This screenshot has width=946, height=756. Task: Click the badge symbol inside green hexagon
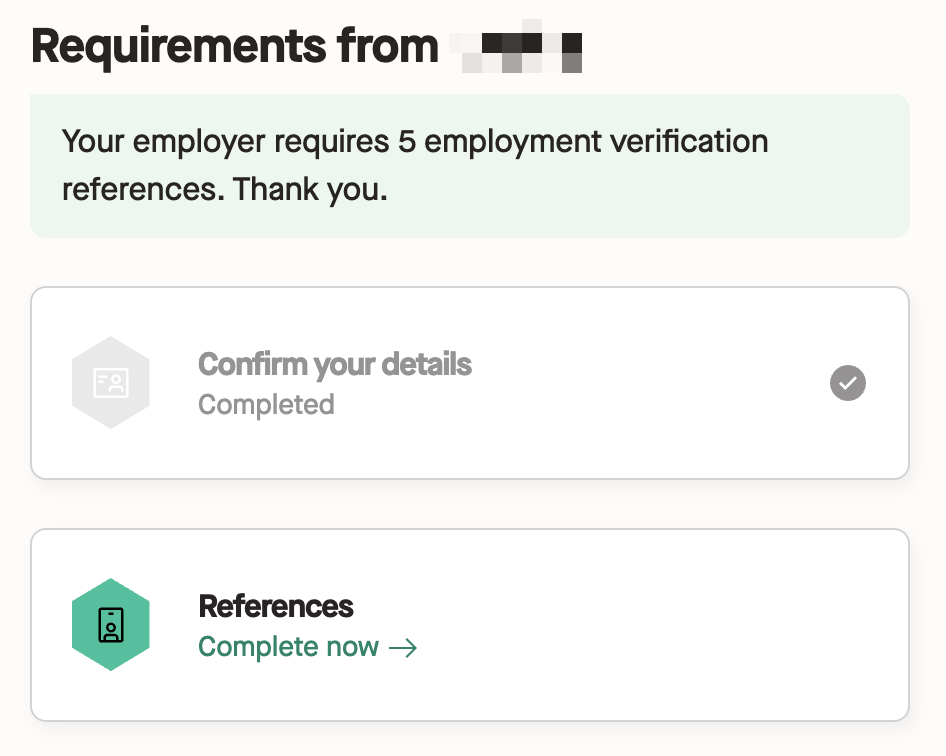click(x=110, y=624)
